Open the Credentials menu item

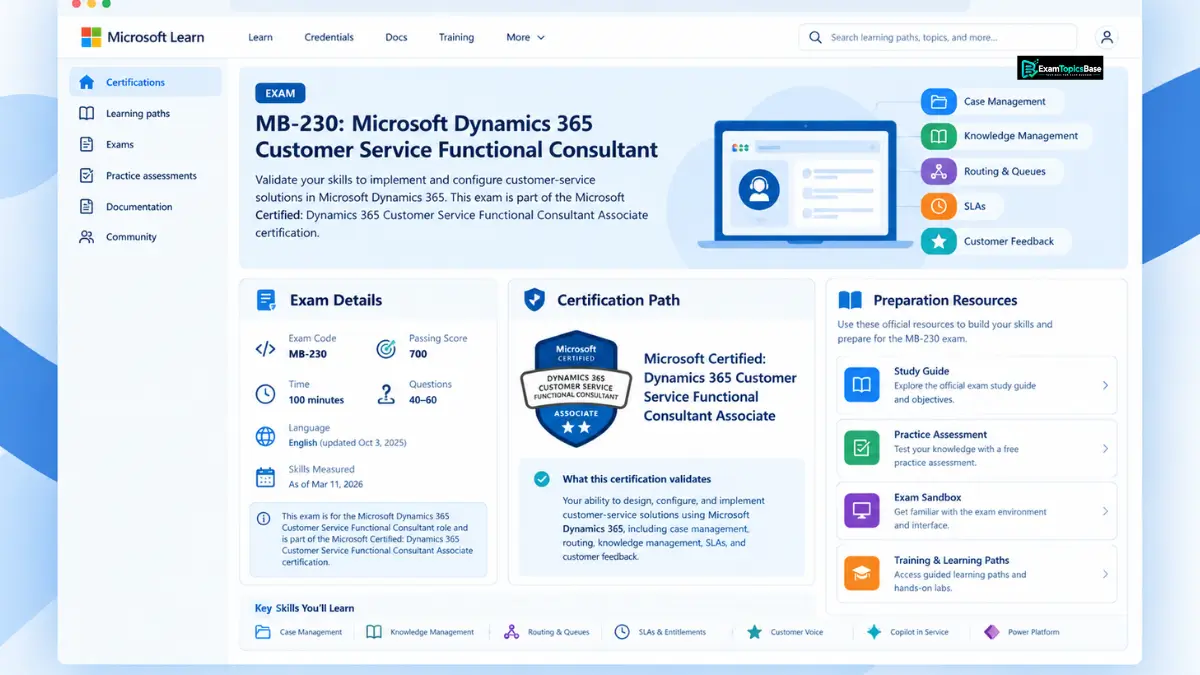click(x=329, y=37)
